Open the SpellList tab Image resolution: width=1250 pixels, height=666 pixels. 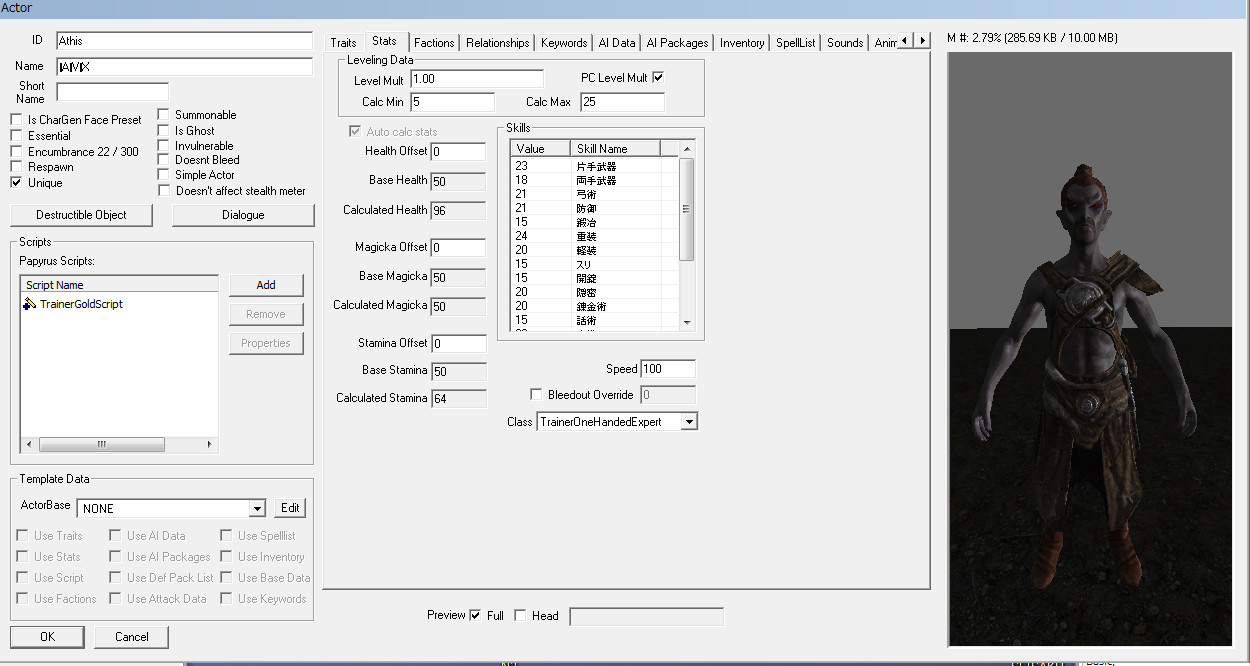click(796, 43)
